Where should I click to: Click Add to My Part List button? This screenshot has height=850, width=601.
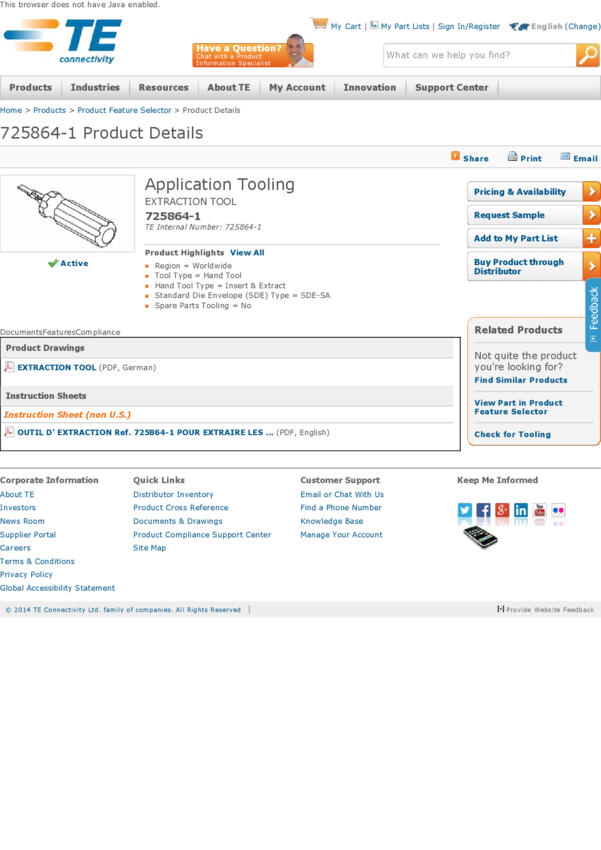pyautogui.click(x=533, y=239)
